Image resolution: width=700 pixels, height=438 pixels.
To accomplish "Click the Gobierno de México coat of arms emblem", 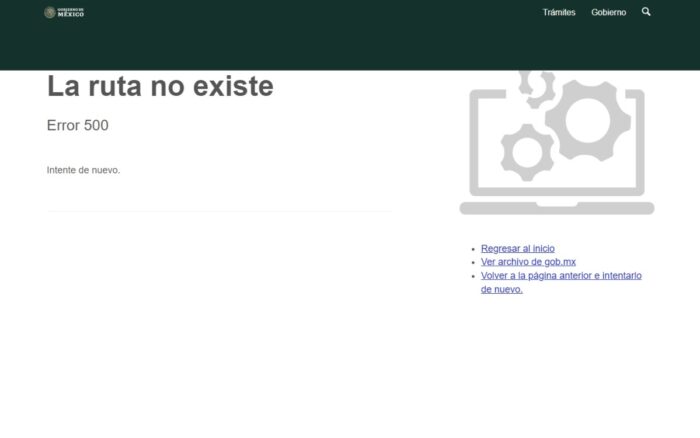I will (x=49, y=12).
